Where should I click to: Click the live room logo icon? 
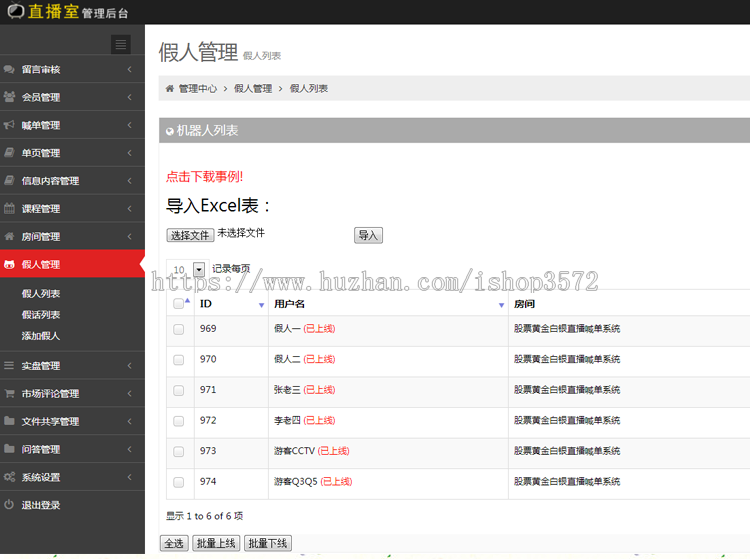pos(16,11)
